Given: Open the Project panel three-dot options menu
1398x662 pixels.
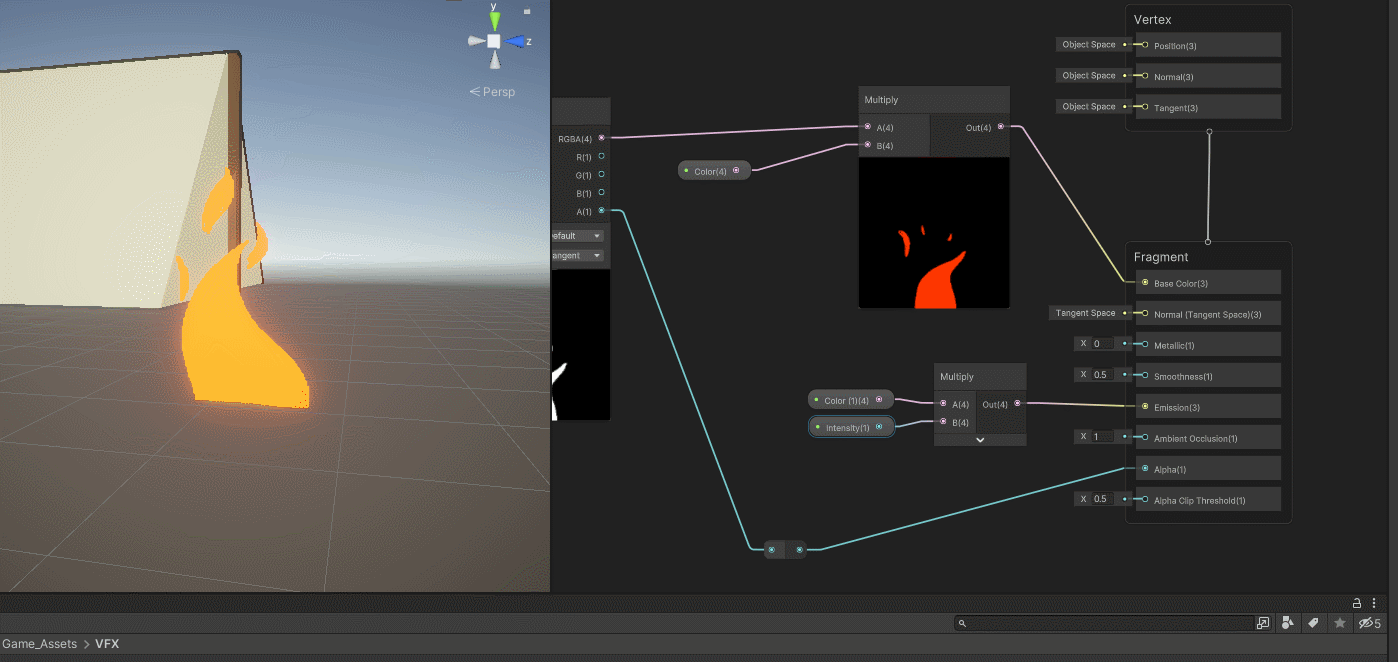Looking at the screenshot, I should 1376,603.
